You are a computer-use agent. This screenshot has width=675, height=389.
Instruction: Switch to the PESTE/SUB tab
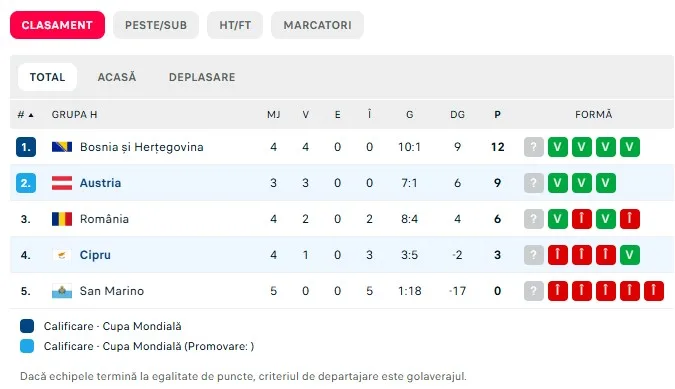click(156, 25)
